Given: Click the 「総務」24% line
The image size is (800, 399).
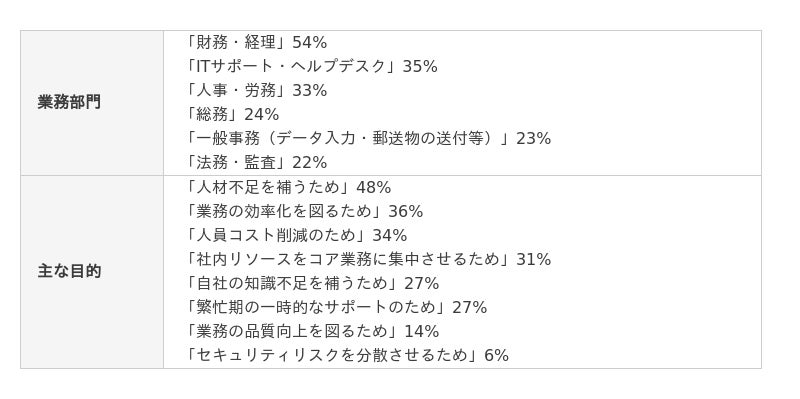Looking at the screenshot, I should point(232,115).
